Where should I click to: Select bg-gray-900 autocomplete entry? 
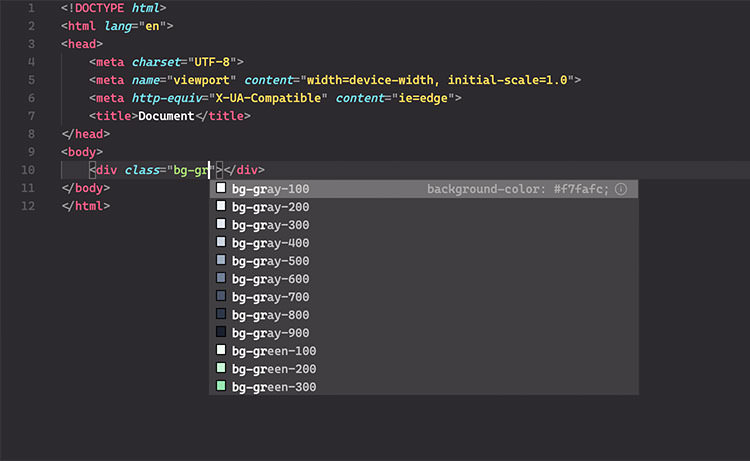pos(424,333)
